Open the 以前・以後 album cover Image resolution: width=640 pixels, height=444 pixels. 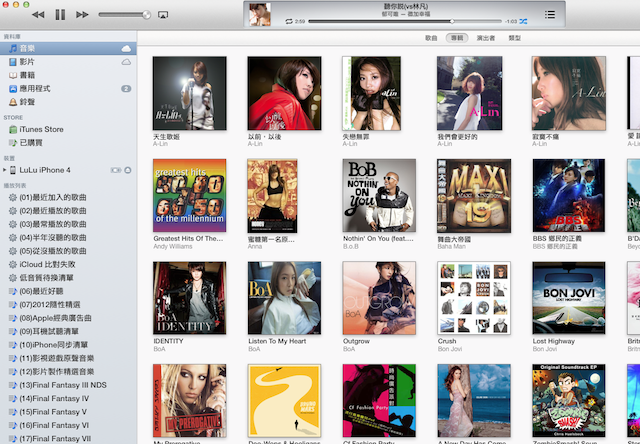[x=284, y=93]
